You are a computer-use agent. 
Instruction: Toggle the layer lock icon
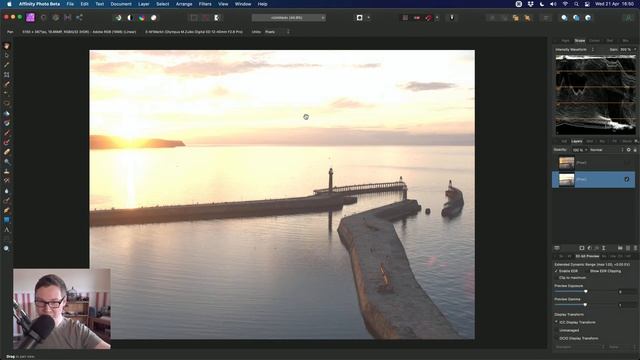635,150
